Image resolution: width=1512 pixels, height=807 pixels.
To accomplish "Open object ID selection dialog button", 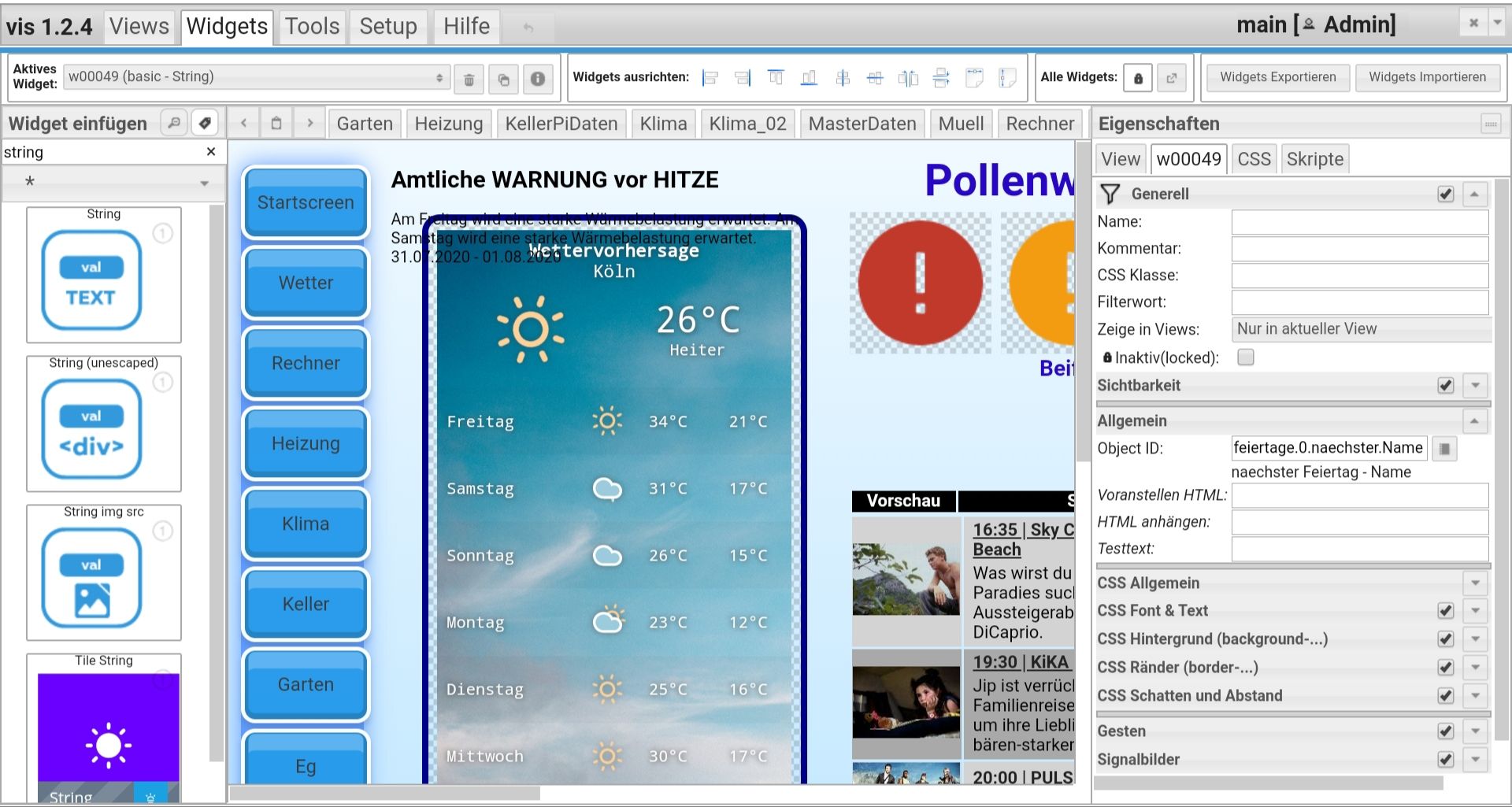I will click(1444, 449).
